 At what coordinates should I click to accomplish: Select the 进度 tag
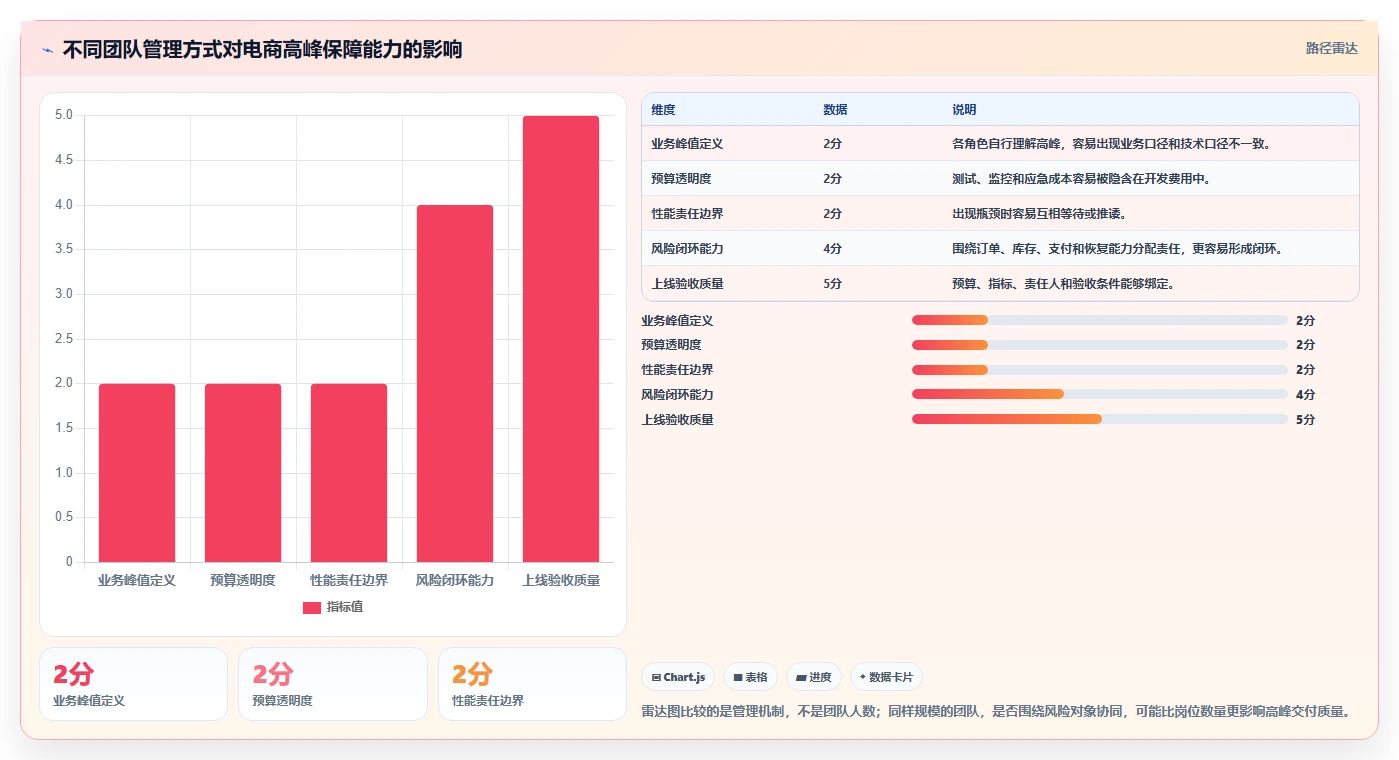pyautogui.click(x=814, y=677)
